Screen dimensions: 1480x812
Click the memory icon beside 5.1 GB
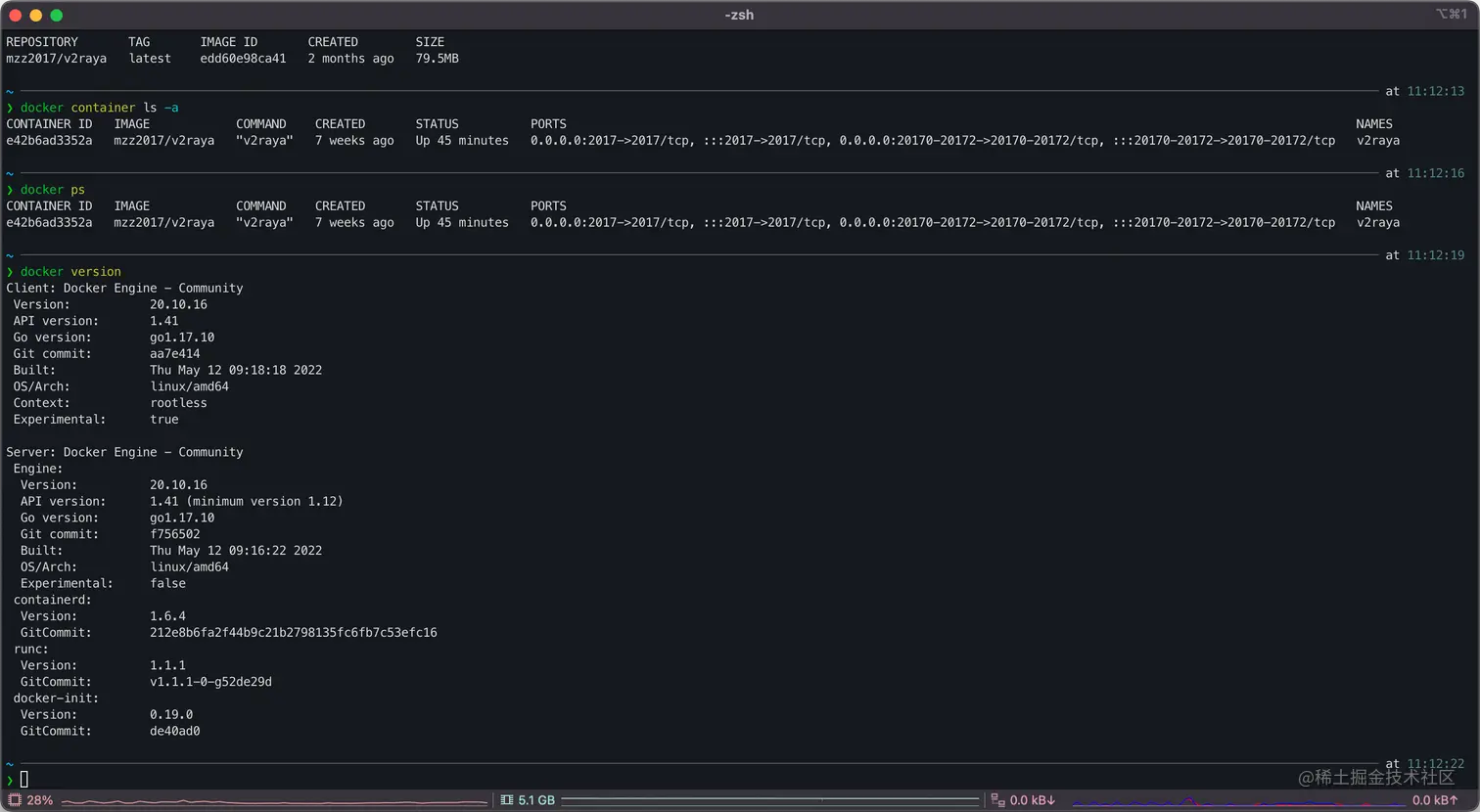coord(507,800)
